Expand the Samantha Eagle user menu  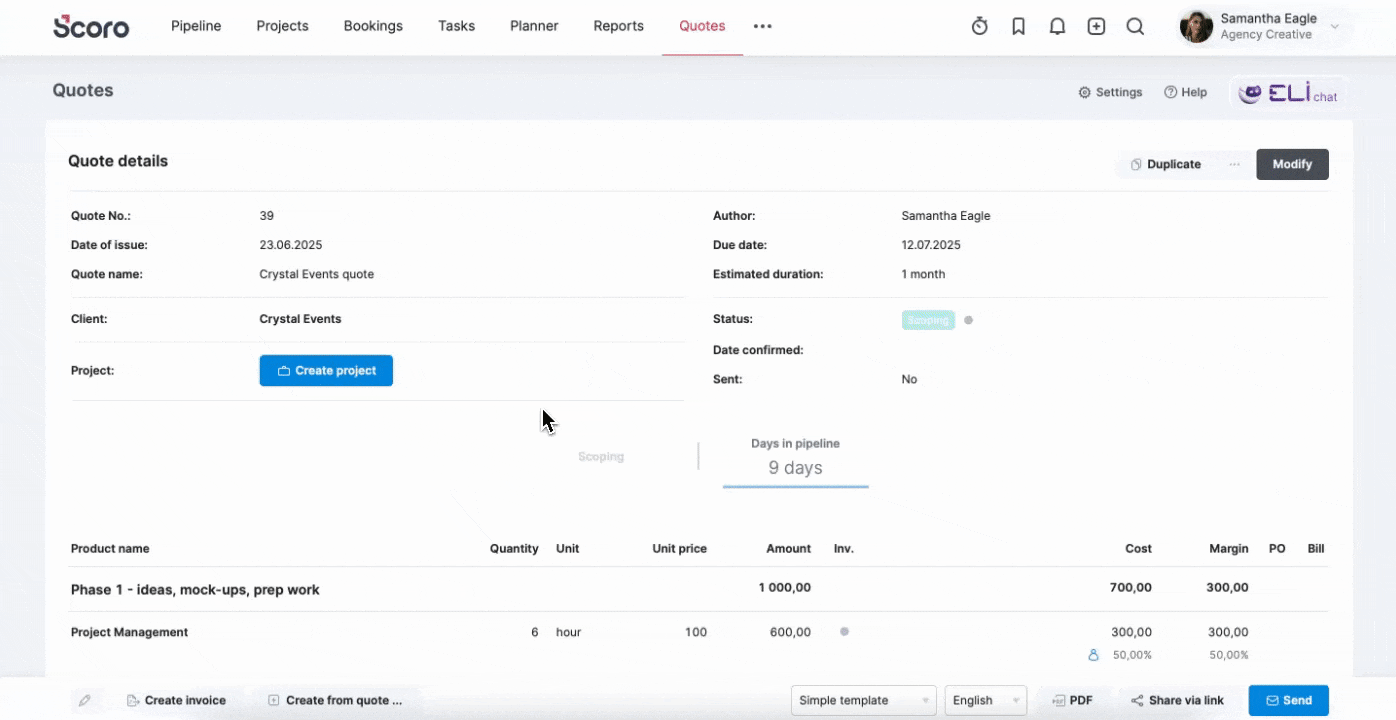(1261, 27)
